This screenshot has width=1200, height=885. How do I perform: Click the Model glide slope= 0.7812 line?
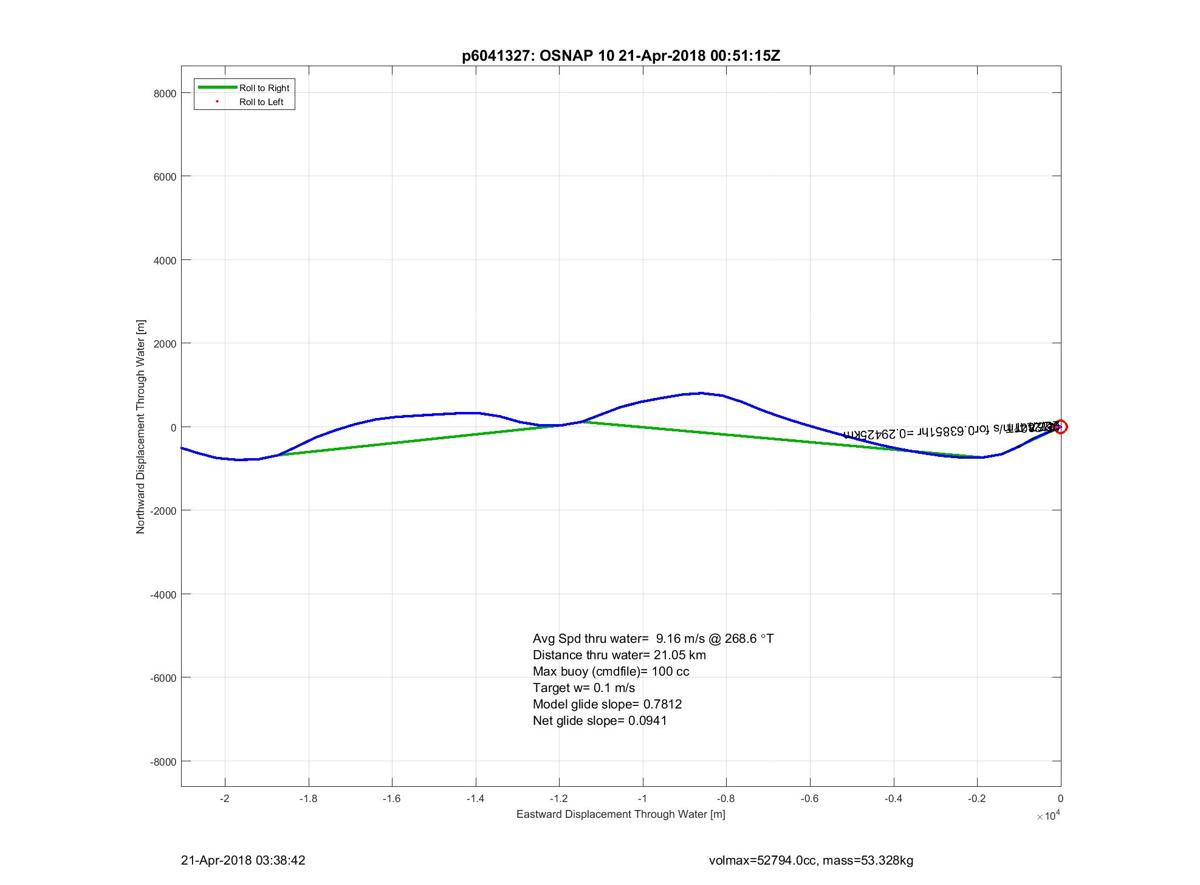pyautogui.click(x=607, y=704)
